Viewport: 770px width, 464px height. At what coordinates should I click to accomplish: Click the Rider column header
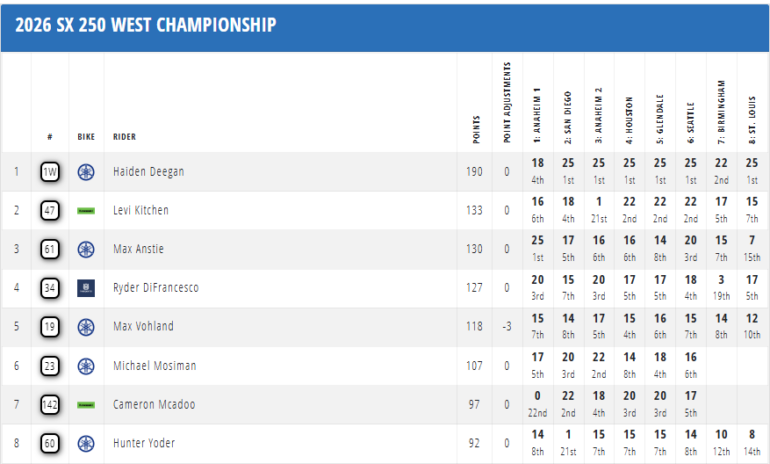[124, 137]
